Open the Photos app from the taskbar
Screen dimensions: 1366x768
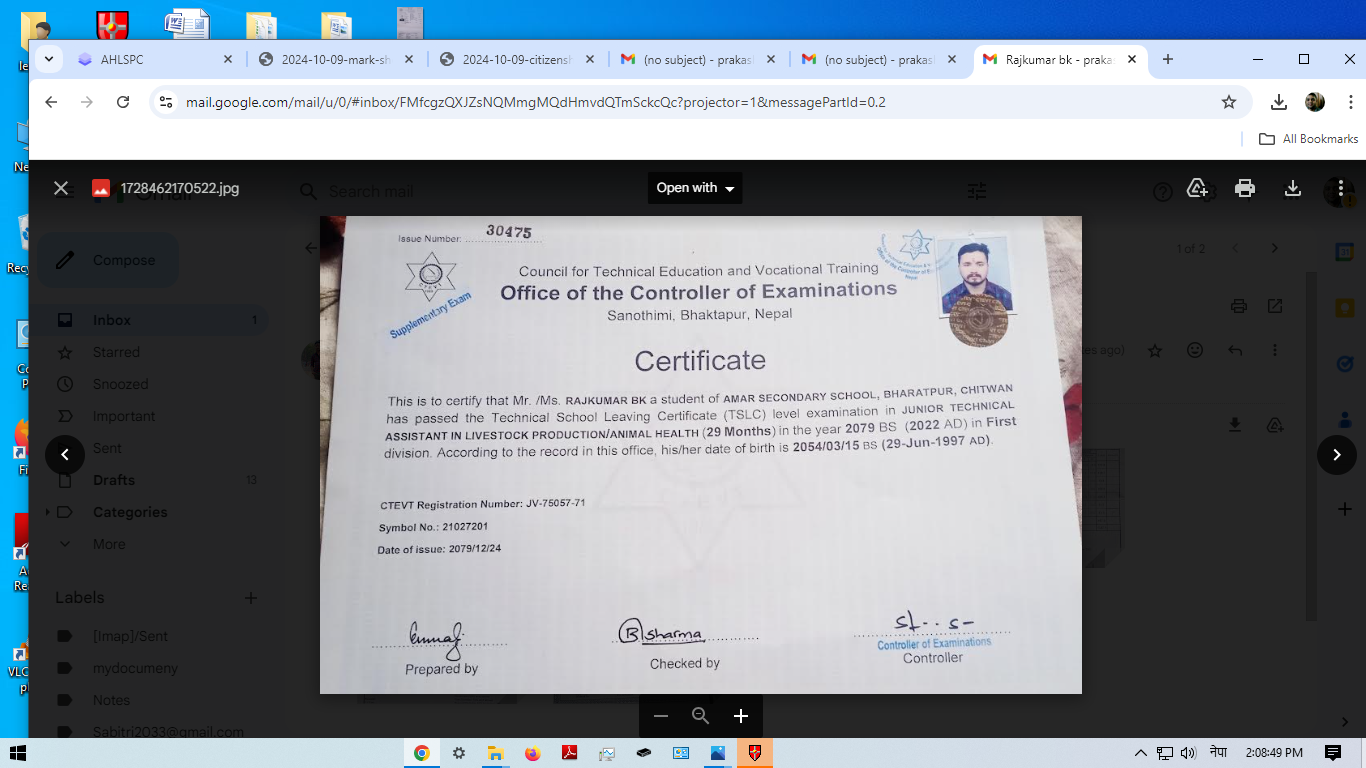718,753
